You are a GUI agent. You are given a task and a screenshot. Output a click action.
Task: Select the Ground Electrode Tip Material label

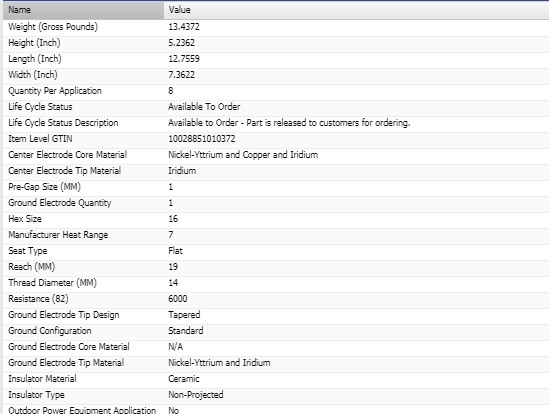click(x=66, y=363)
